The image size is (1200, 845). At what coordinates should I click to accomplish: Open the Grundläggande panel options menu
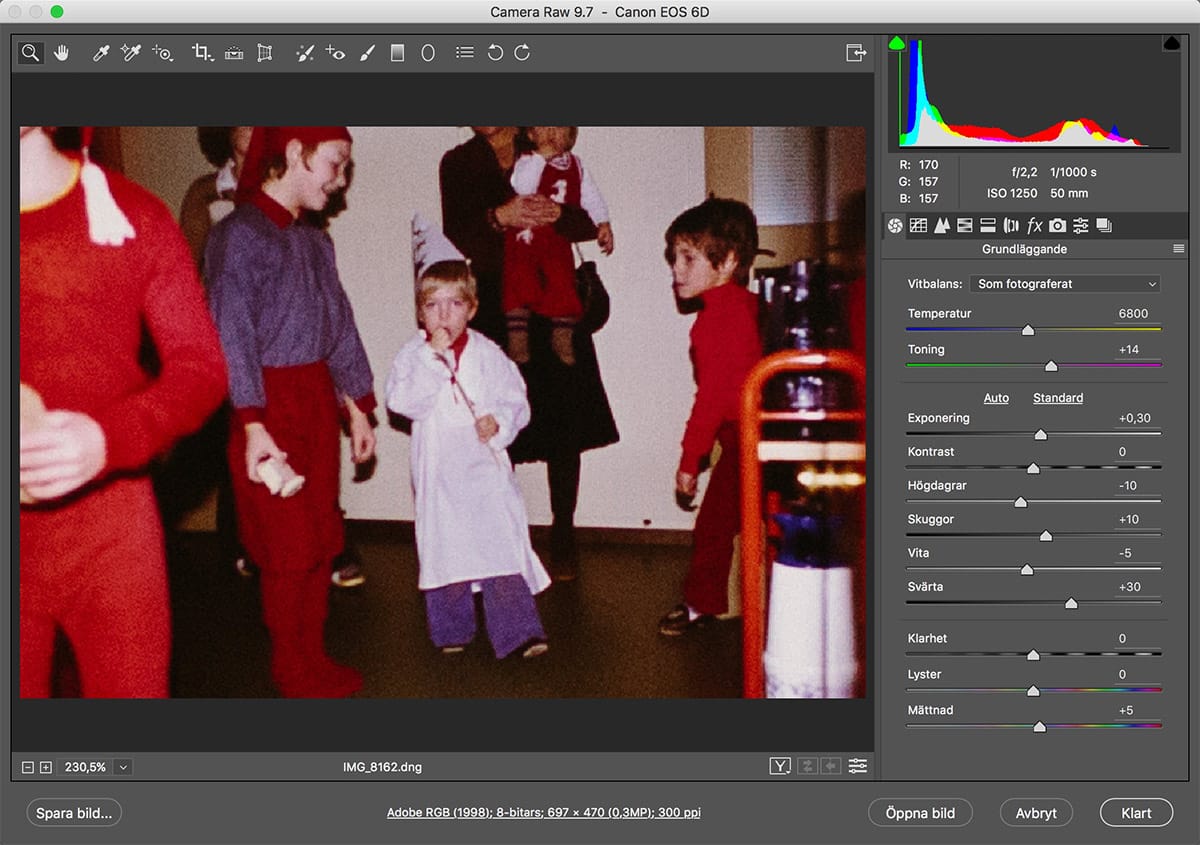point(1178,249)
